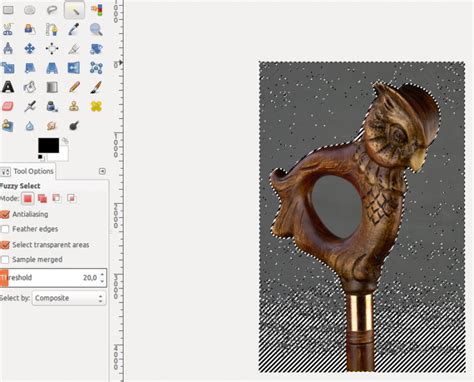Select the Blend gradient tool

click(x=52, y=87)
